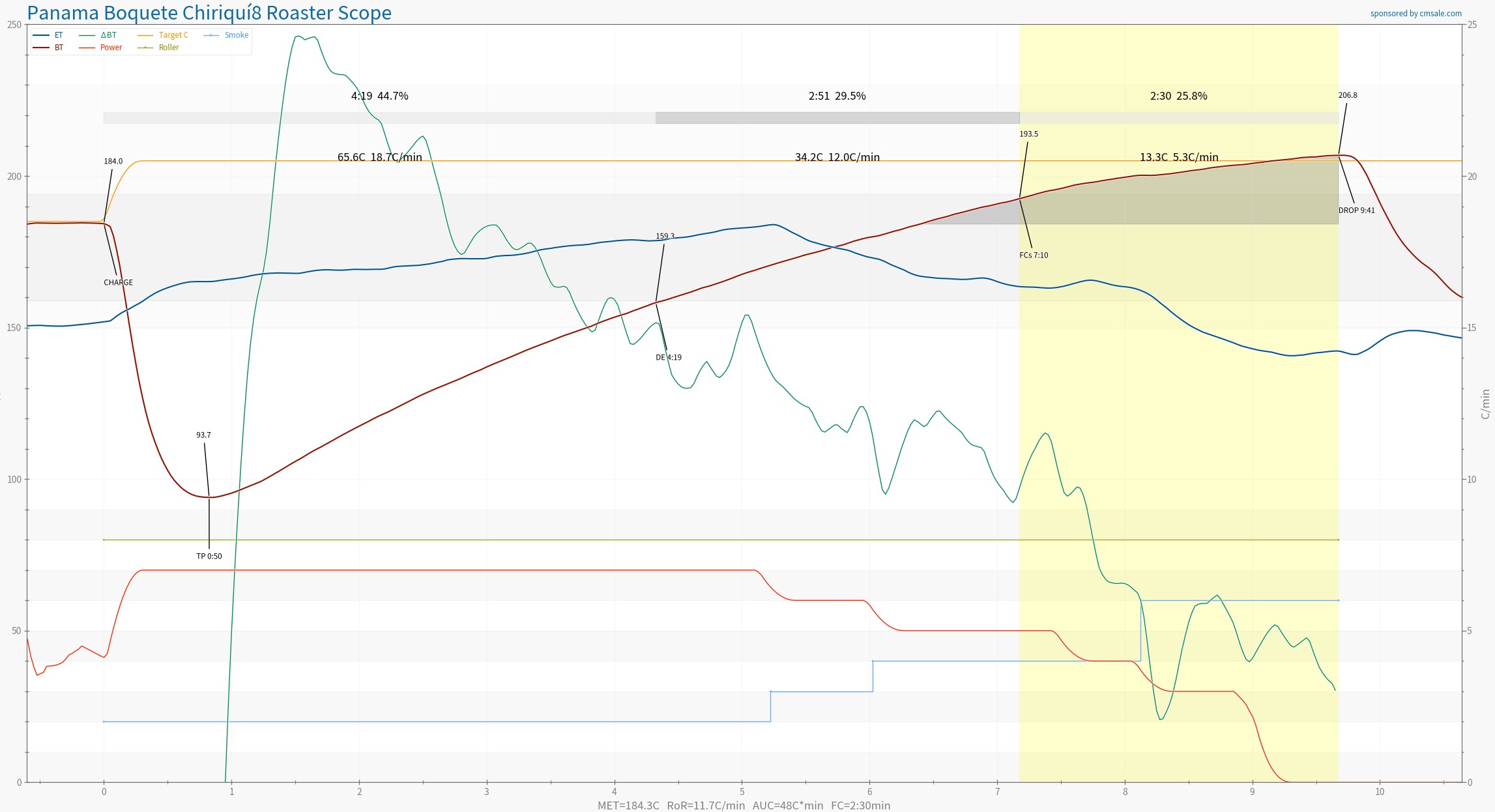Click the Roller legend entry
This screenshot has height=812, width=1495.
click(x=168, y=48)
